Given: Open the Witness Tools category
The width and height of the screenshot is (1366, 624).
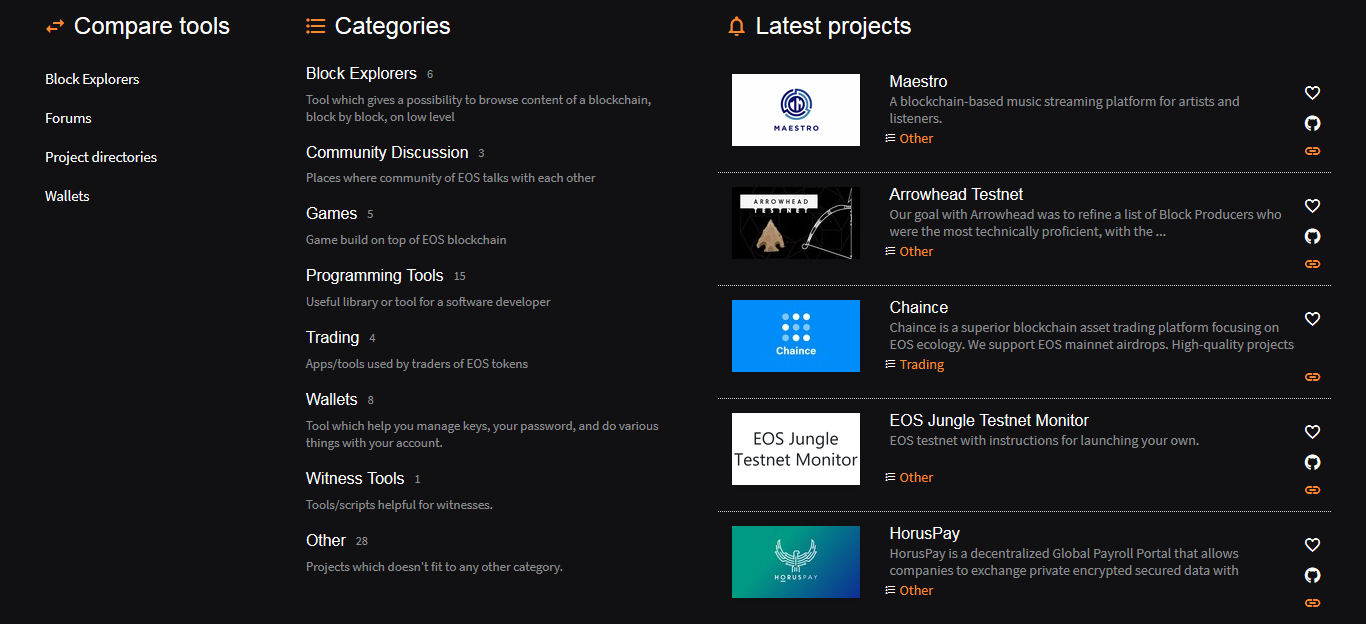Looking at the screenshot, I should pos(355,478).
